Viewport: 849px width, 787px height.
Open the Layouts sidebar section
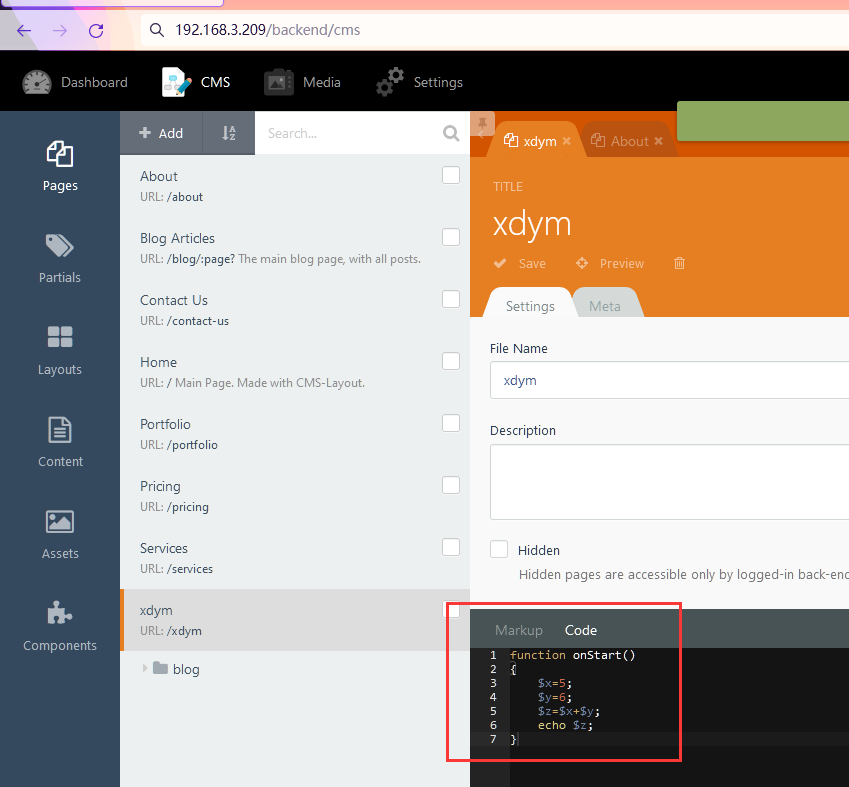coord(59,350)
